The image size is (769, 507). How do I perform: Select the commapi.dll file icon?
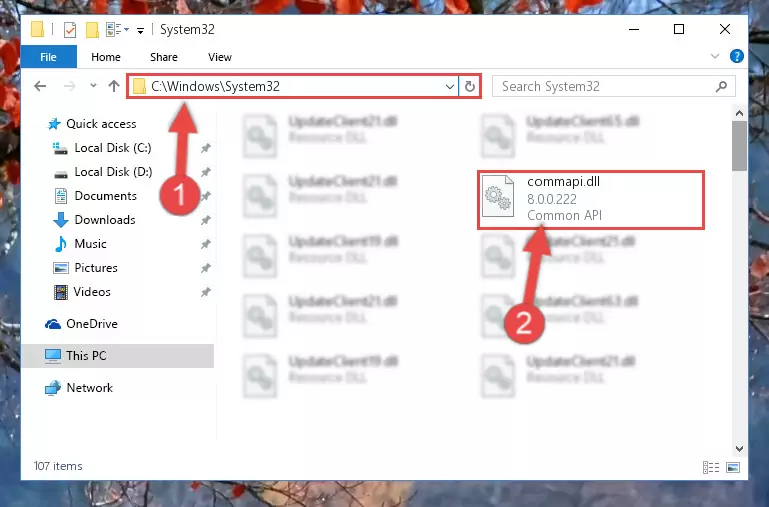pos(498,196)
